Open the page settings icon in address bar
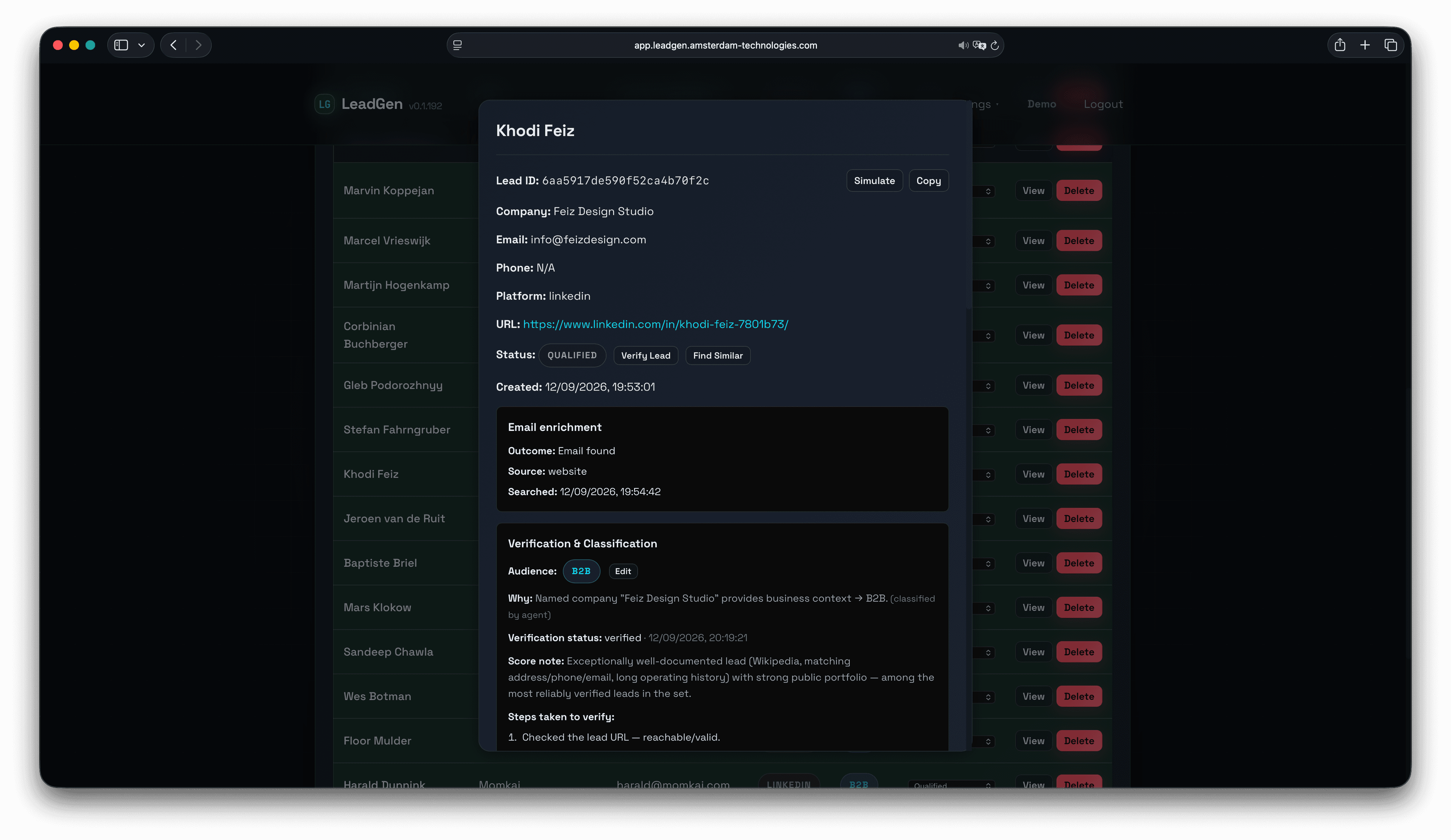The height and width of the screenshot is (840, 1451). [x=457, y=45]
